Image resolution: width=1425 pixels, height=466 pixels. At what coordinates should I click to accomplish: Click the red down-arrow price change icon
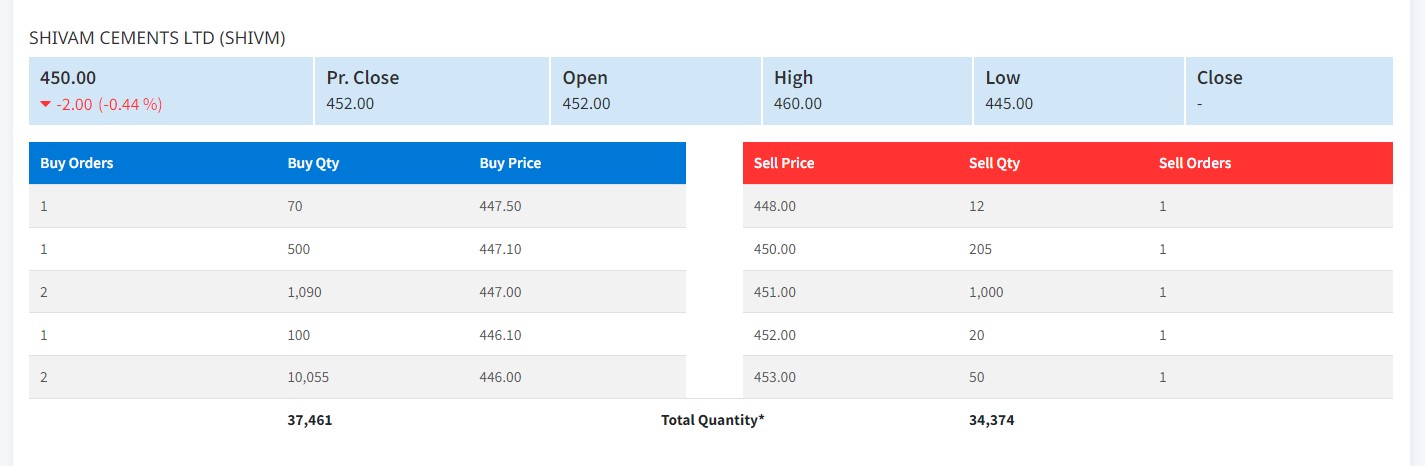pos(46,104)
